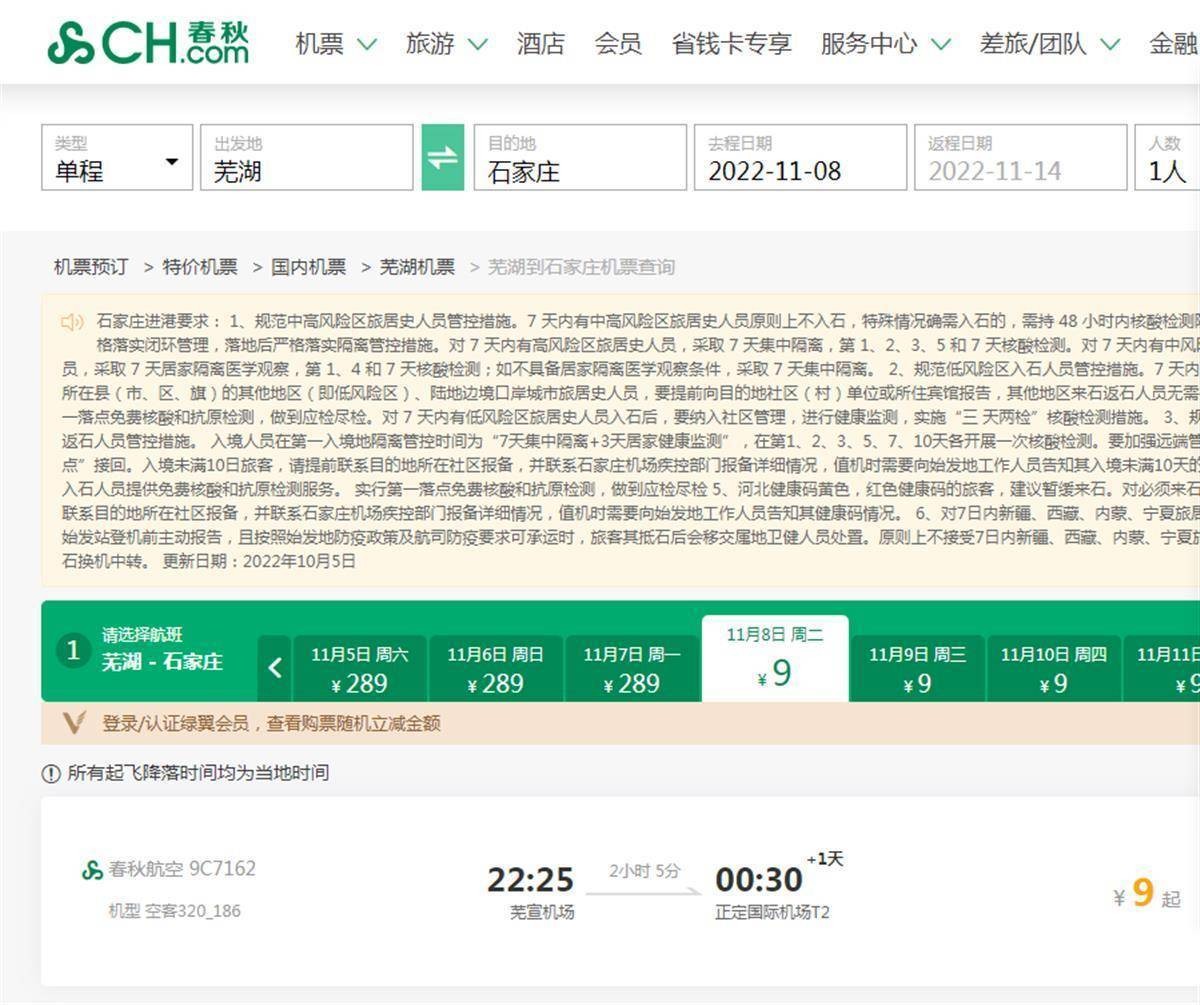Click the 去程日期 departure date field

[x=800, y=158]
